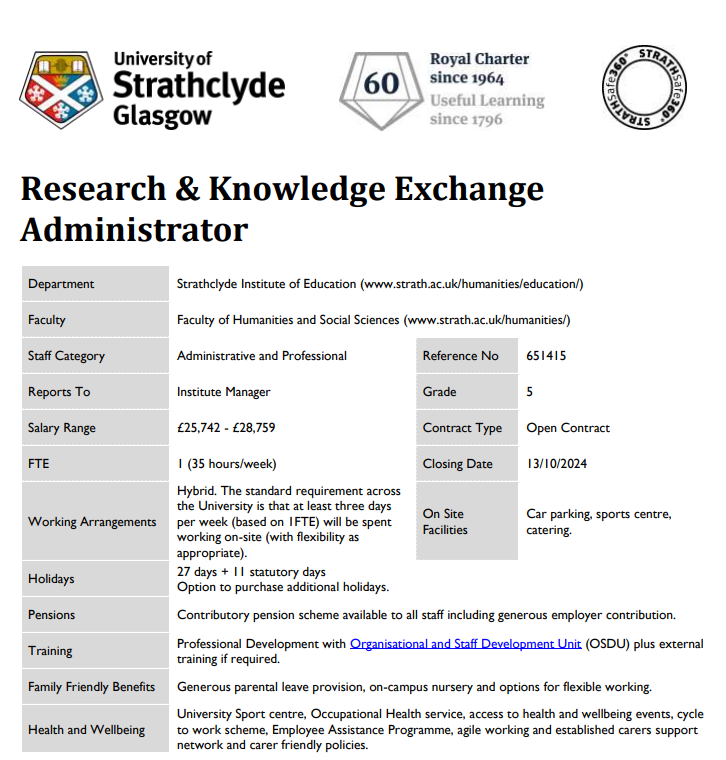This screenshot has width=726, height=760.
Task: Click the 'Contract Type' label cell
Action: (x=467, y=428)
